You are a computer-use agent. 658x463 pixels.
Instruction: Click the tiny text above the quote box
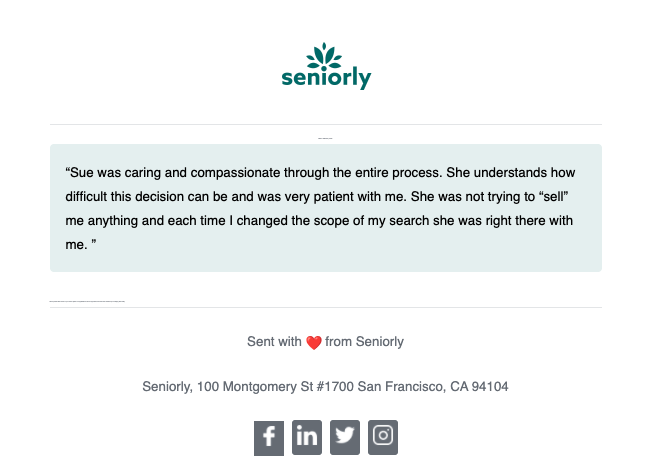[x=325, y=138]
